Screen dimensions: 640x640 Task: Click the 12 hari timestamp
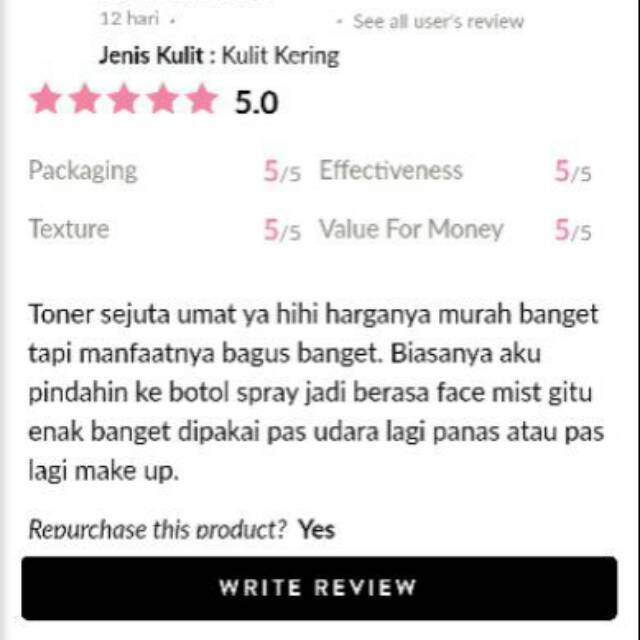coord(129,19)
